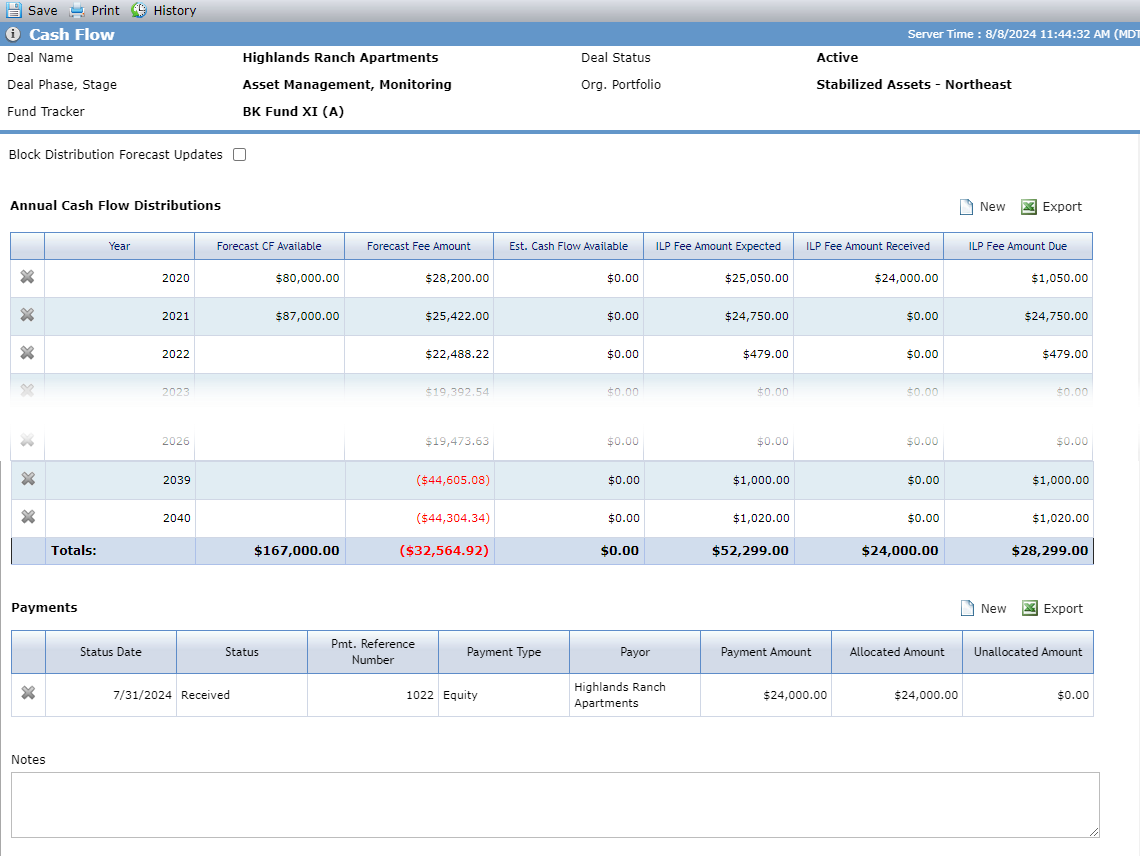Select the 7/31/2024 status date cell
This screenshot has height=856, width=1140.
click(111, 695)
